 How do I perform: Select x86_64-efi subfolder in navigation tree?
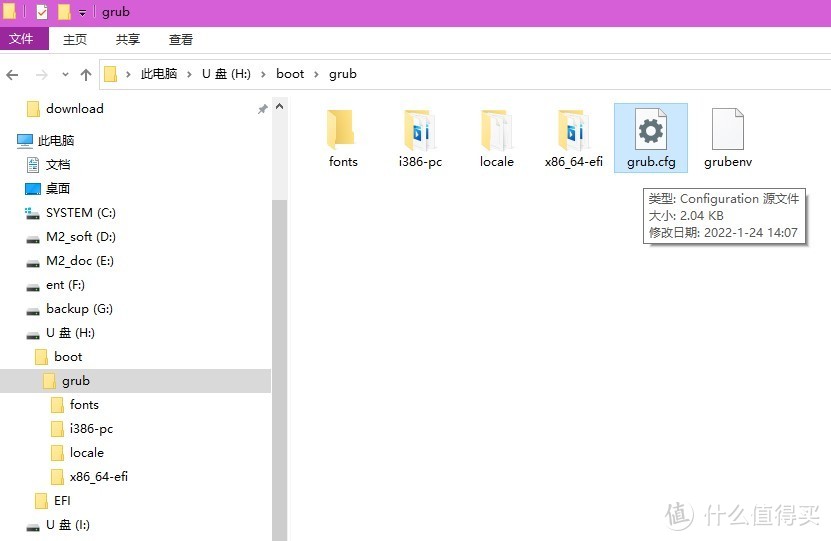pos(99,476)
